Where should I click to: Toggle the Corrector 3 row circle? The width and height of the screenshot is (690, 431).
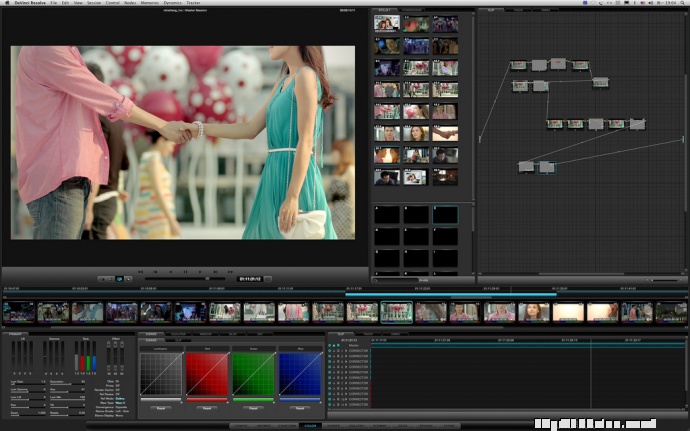pos(330,361)
